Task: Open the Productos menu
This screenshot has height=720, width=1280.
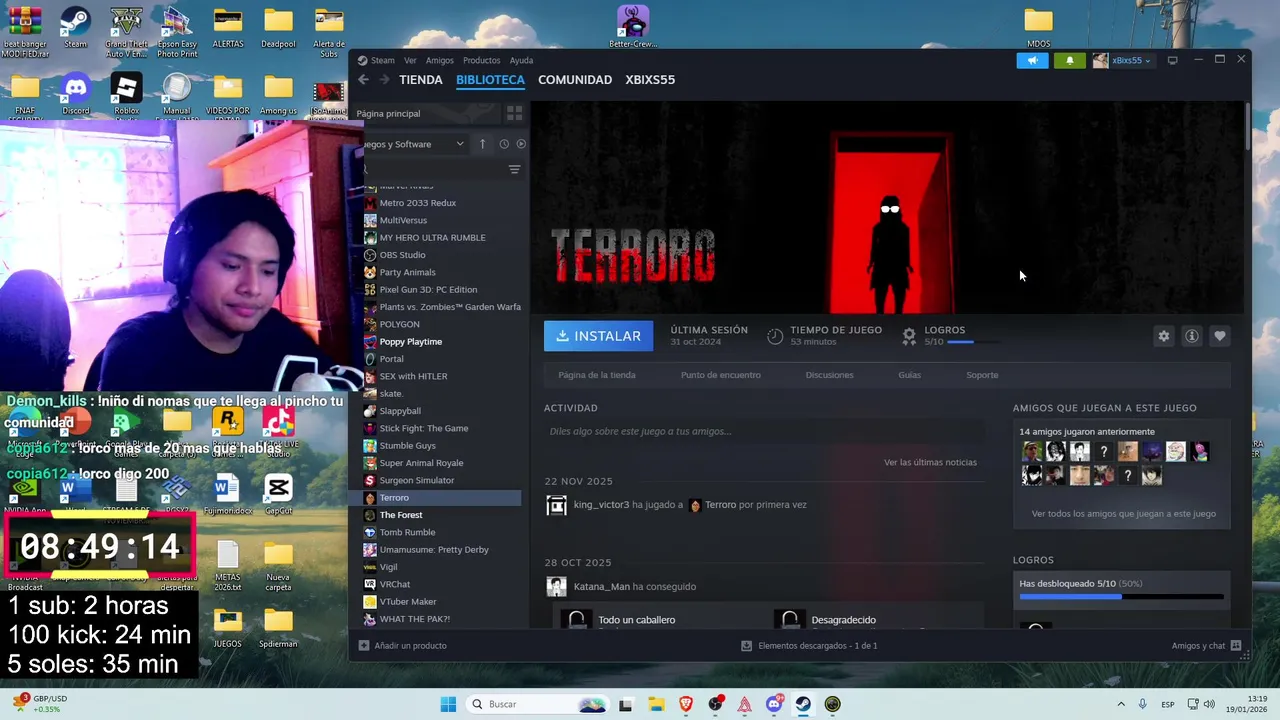Action: pos(481,60)
